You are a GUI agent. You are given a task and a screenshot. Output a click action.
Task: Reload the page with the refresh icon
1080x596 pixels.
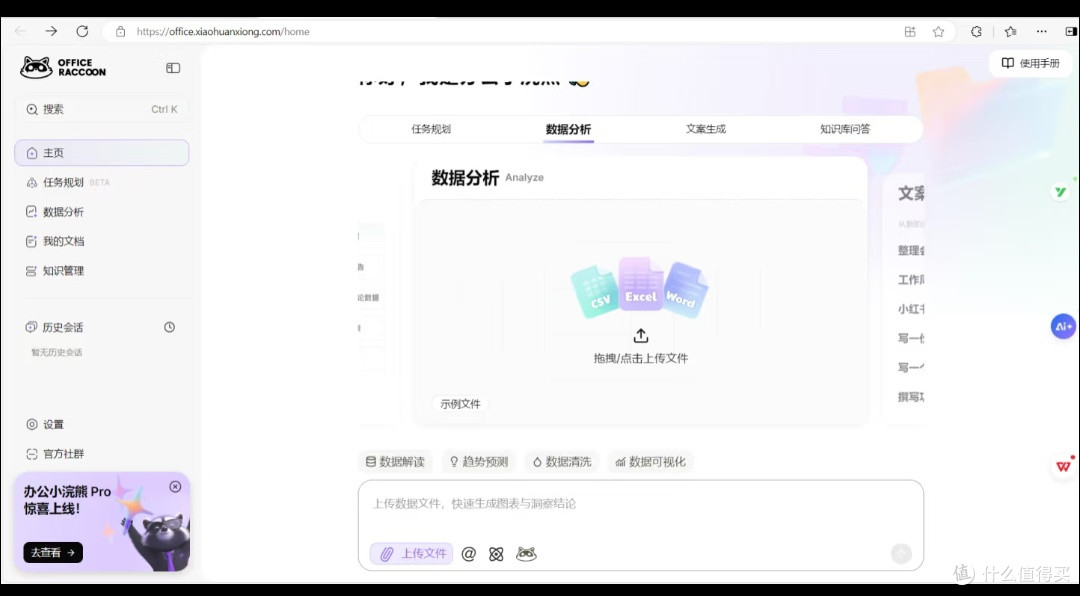[82, 31]
